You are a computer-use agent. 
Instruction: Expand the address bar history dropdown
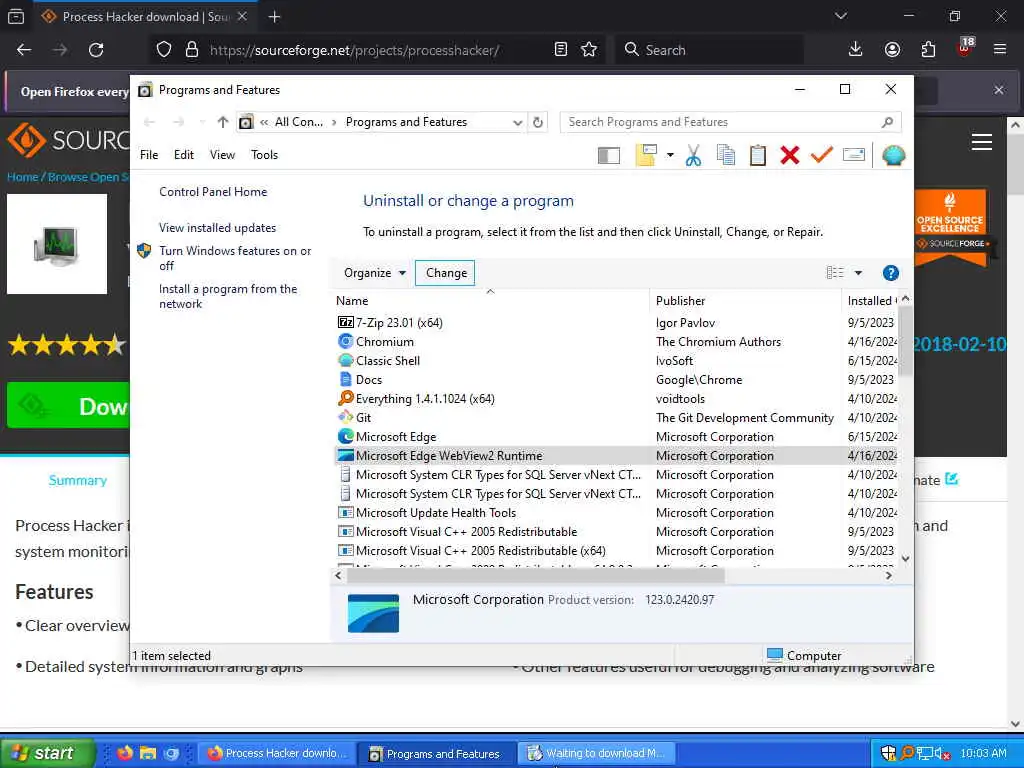click(517, 123)
